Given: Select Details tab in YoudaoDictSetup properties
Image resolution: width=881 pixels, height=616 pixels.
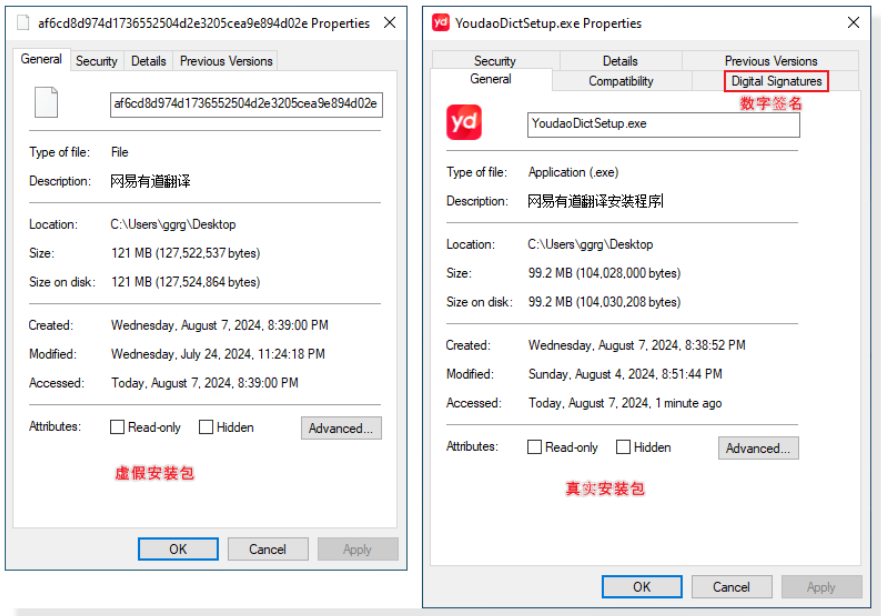Looking at the screenshot, I should click(620, 61).
